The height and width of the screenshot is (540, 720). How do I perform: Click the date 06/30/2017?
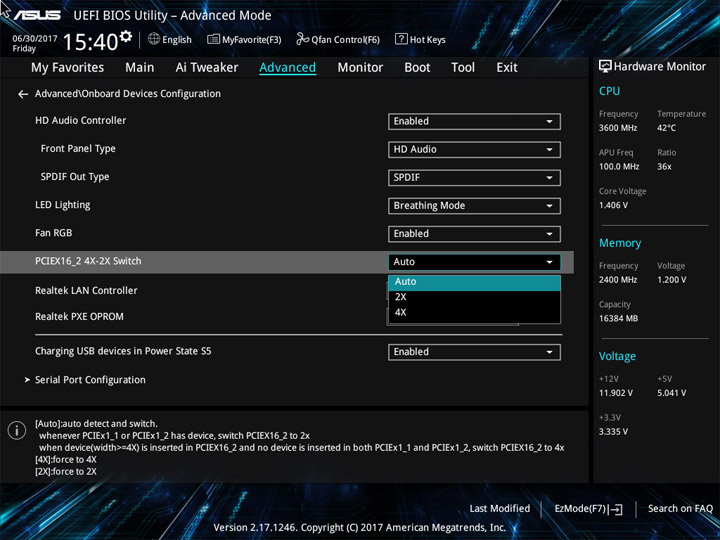[35, 39]
